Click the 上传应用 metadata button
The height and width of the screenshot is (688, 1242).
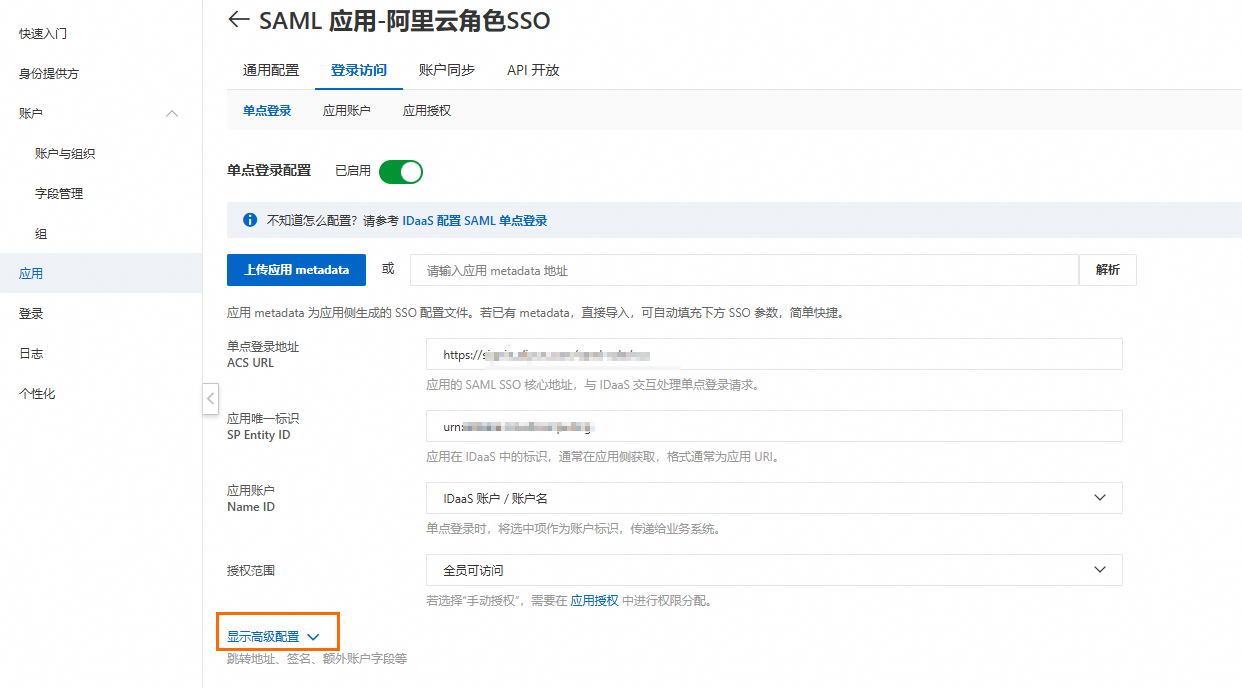[297, 270]
